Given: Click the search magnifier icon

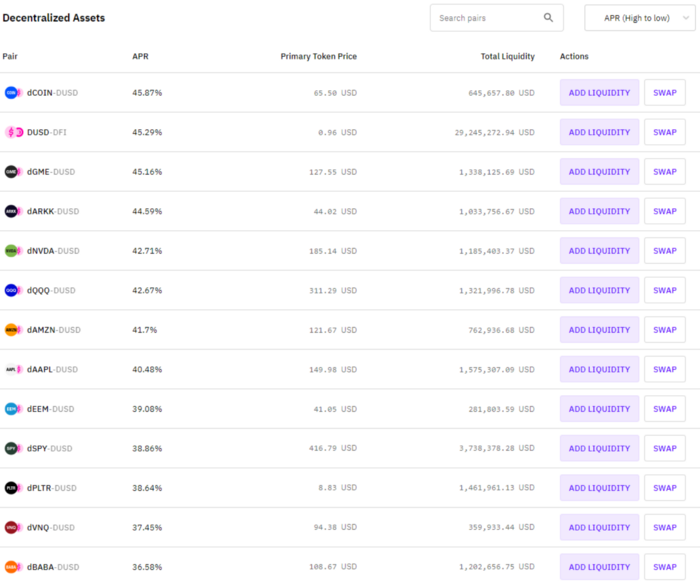Looking at the screenshot, I should [x=548, y=17].
